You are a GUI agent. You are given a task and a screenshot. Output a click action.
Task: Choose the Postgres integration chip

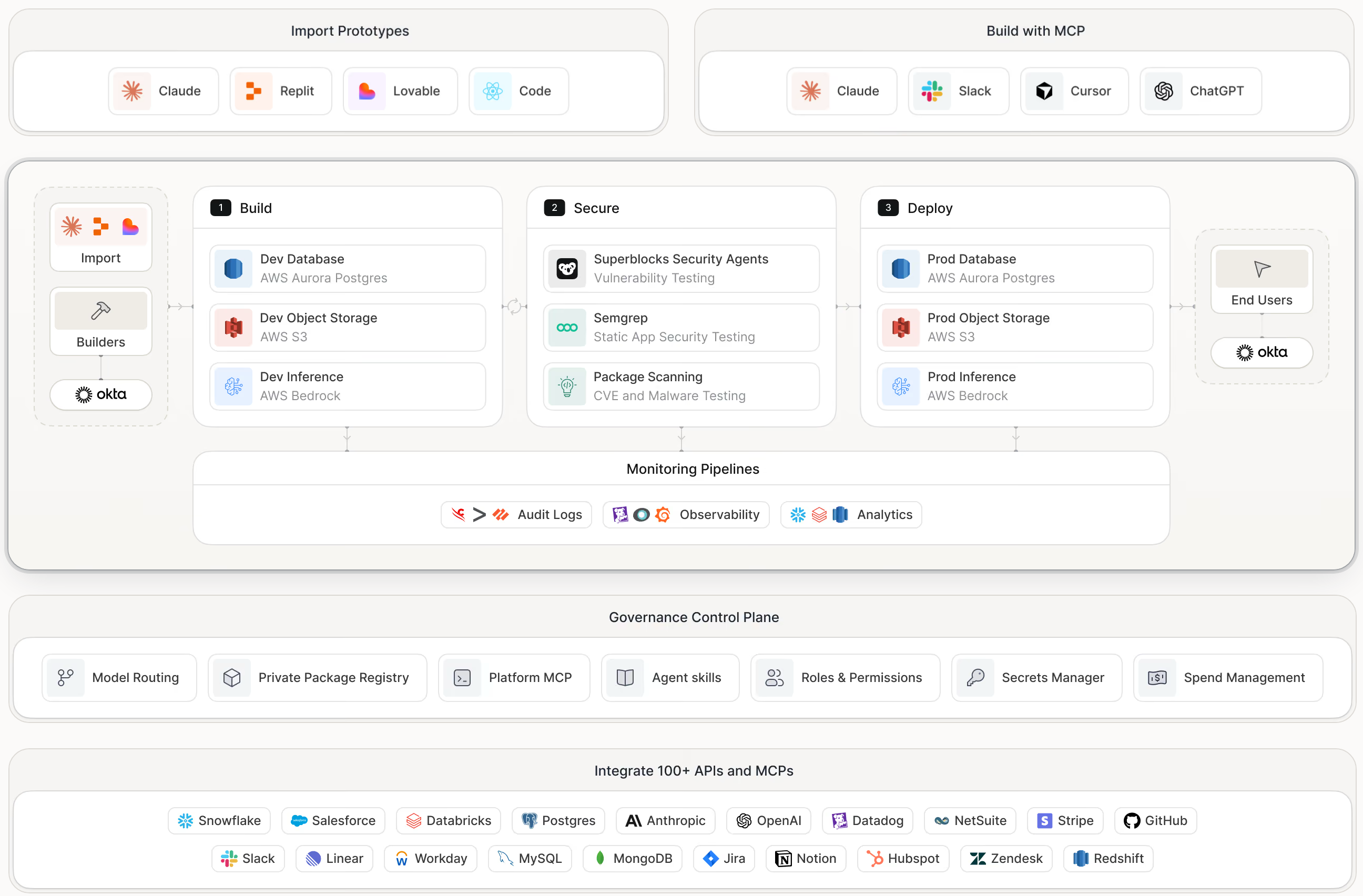click(x=558, y=820)
